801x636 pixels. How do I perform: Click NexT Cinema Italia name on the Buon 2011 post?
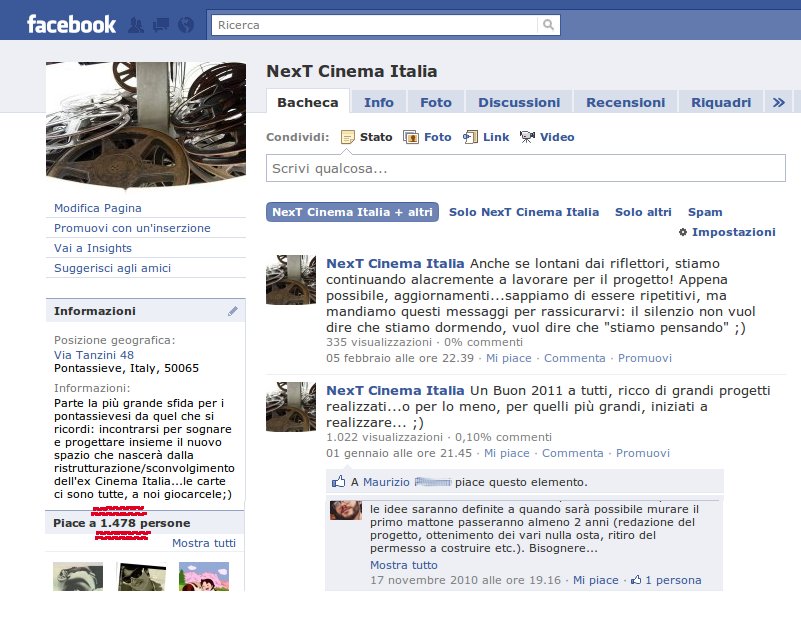click(x=395, y=391)
